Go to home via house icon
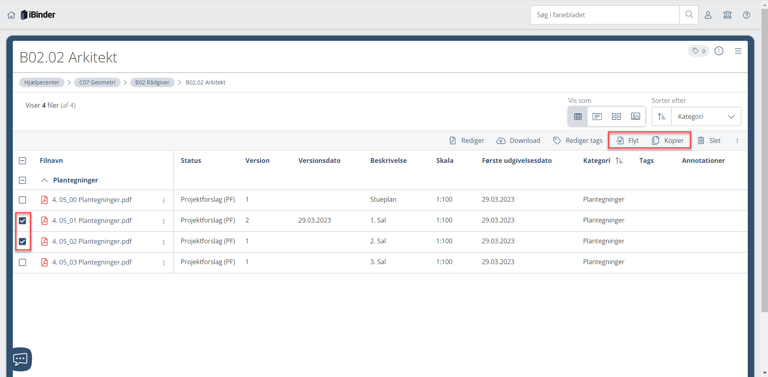The height and width of the screenshot is (377, 768). [11, 15]
